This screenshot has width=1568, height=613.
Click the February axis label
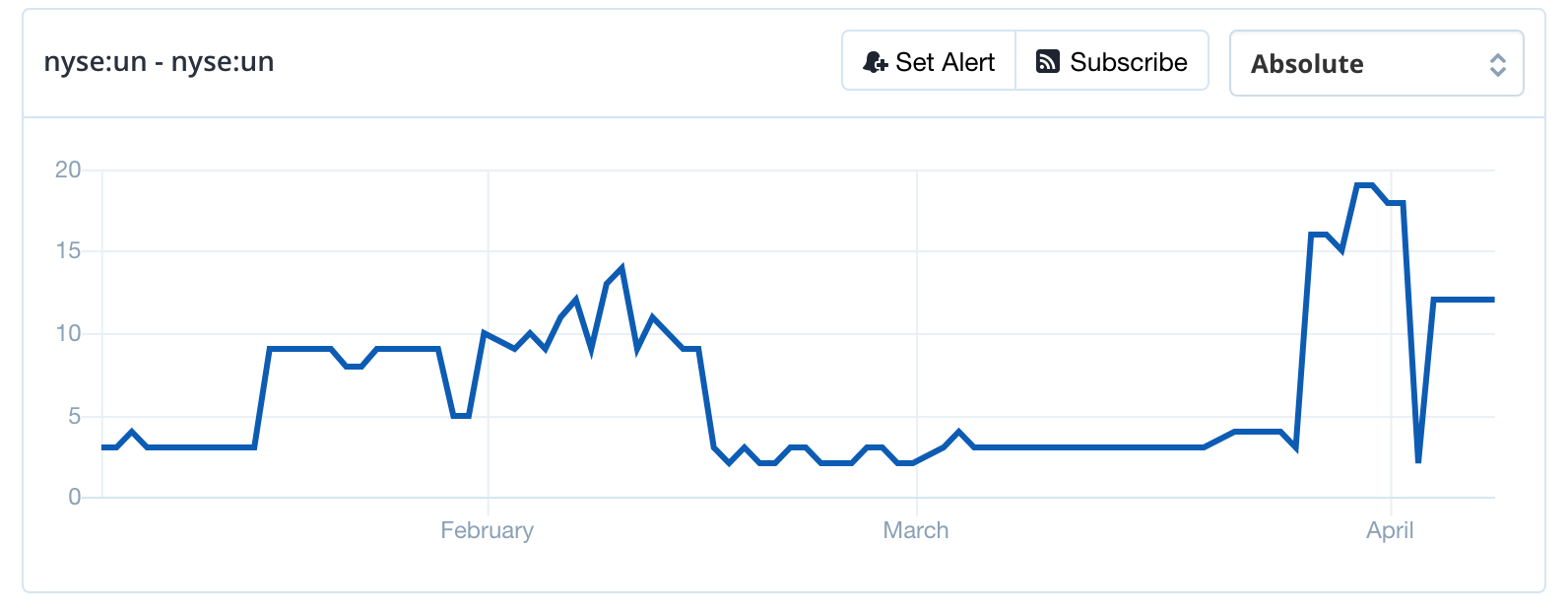489,530
